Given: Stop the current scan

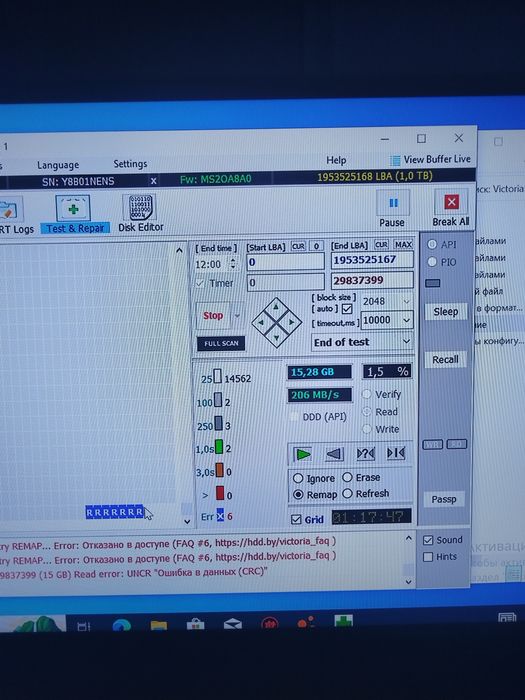Looking at the screenshot, I should click(x=213, y=316).
